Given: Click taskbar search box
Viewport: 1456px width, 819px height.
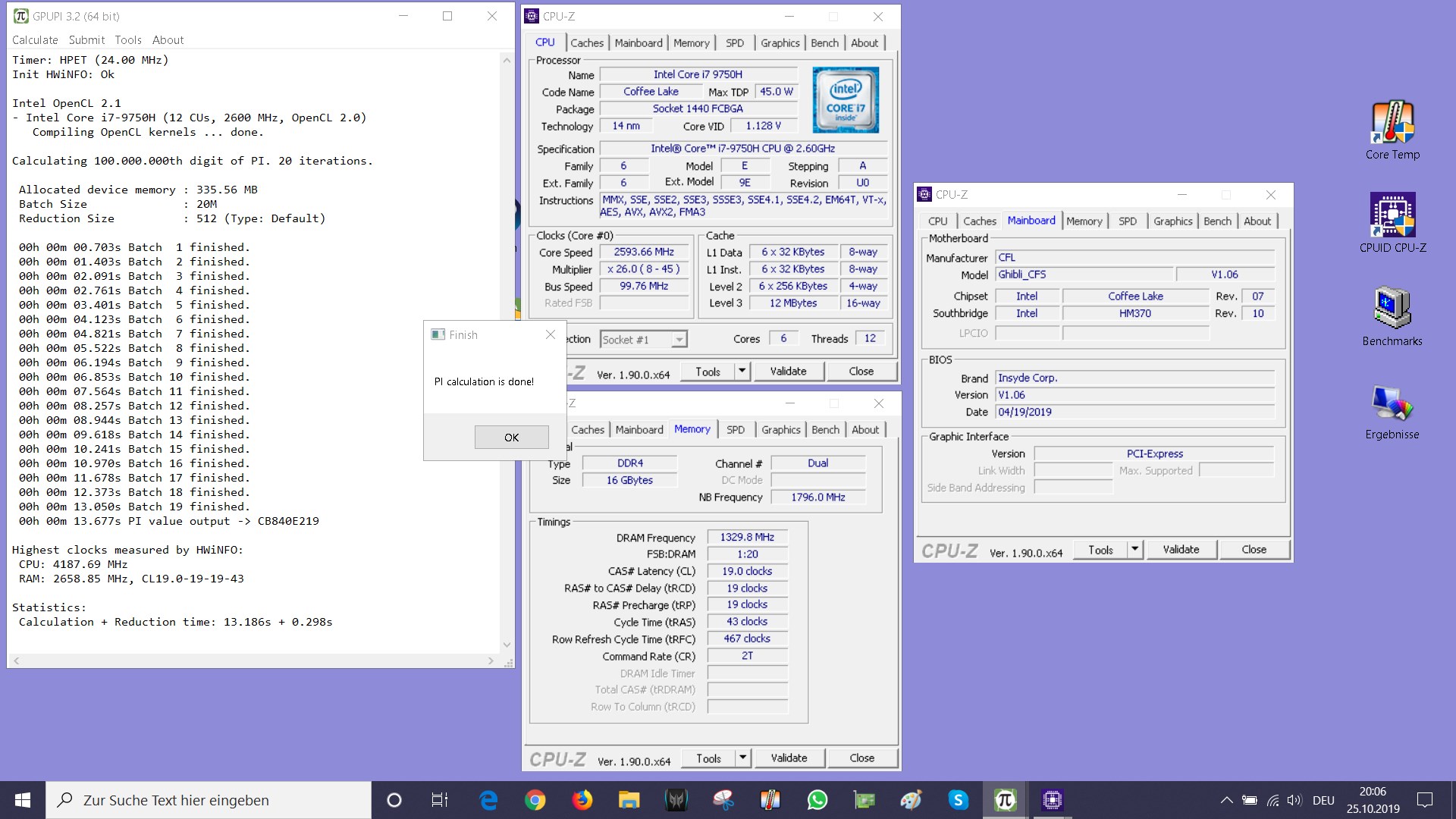Looking at the screenshot, I should pos(209,800).
